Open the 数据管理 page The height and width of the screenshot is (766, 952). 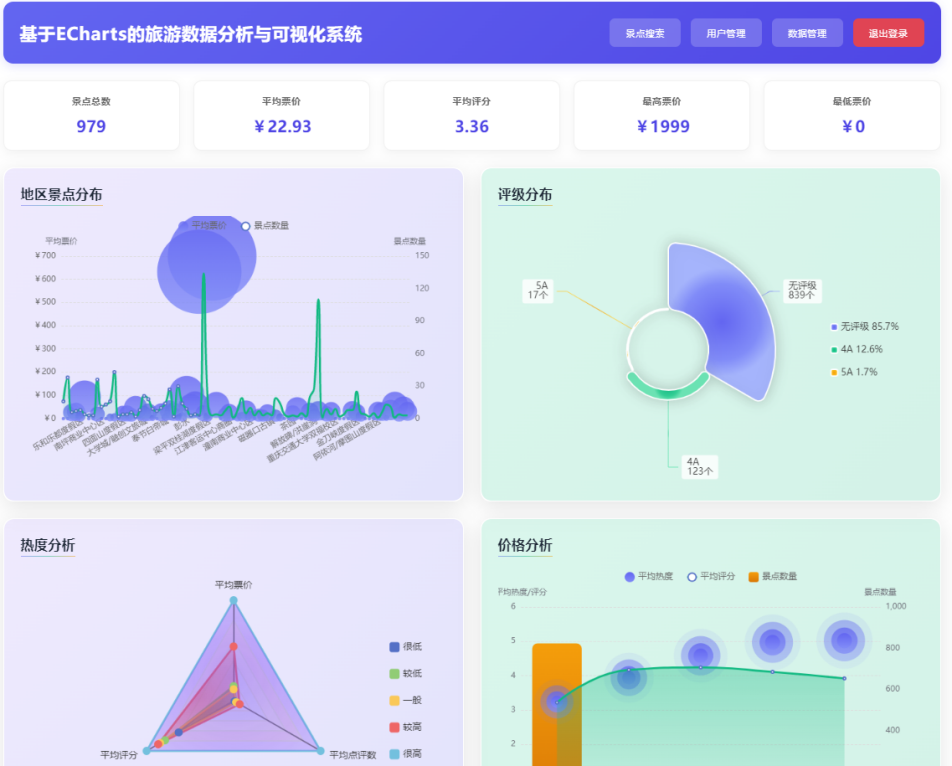(x=807, y=32)
